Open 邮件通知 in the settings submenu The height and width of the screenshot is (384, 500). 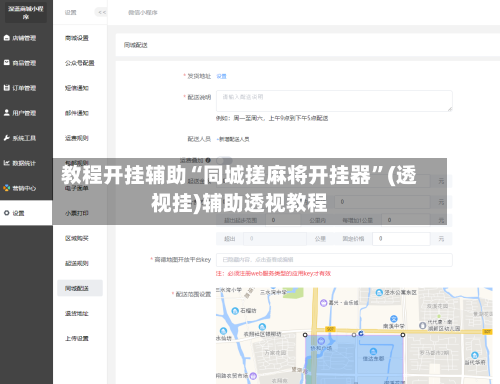(77, 113)
